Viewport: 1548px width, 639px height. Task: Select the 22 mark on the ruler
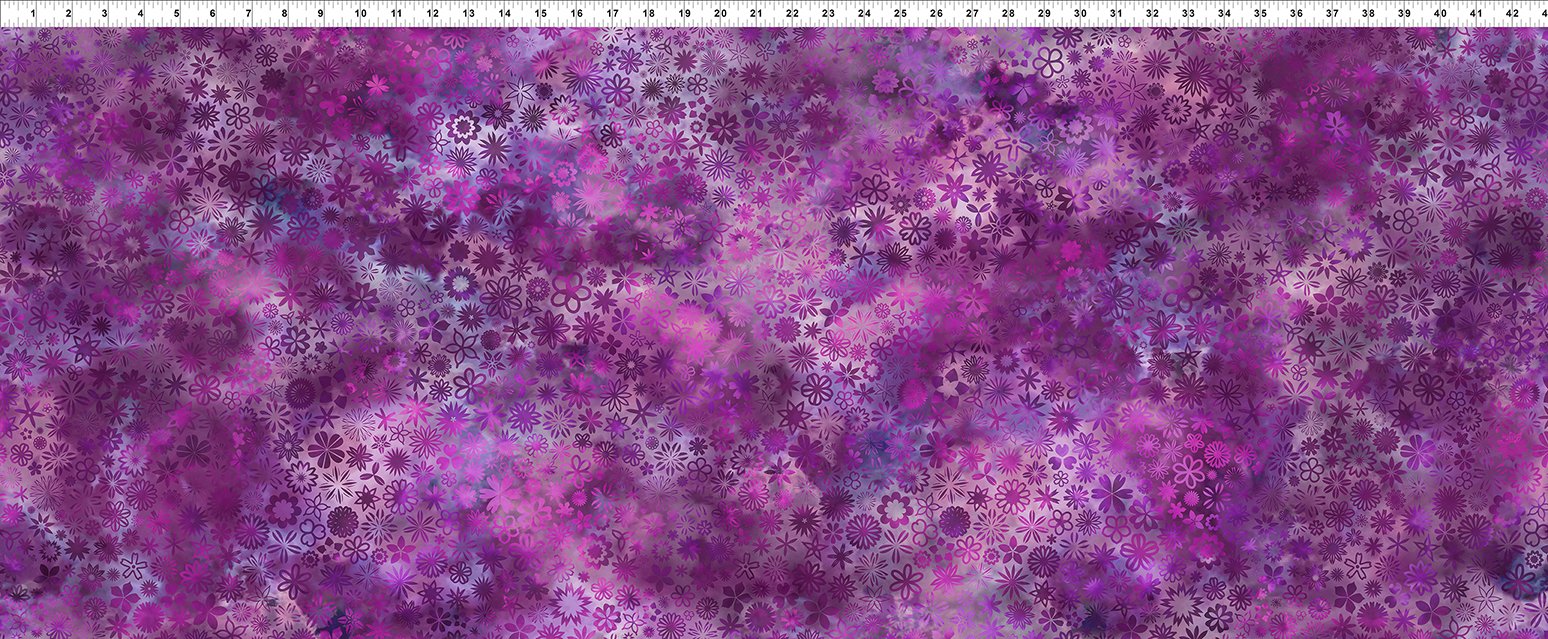[x=792, y=14]
